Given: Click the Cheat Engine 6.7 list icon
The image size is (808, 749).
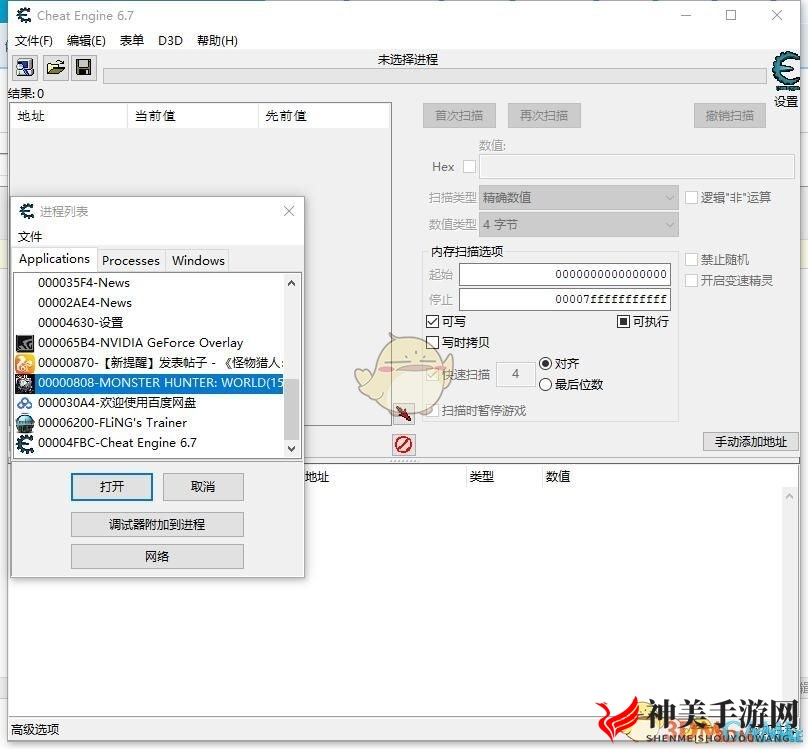Looking at the screenshot, I should tap(25, 443).
